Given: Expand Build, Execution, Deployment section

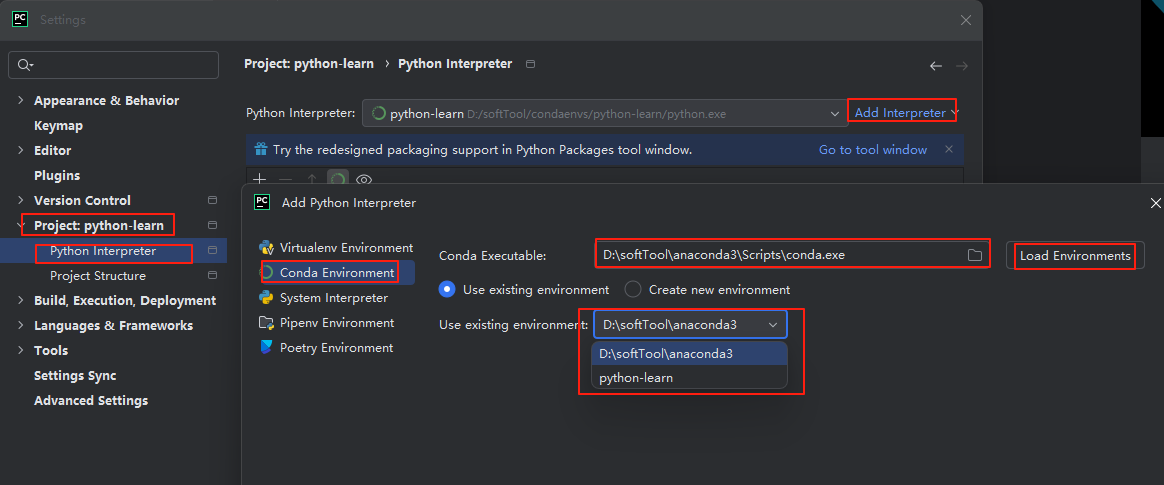Looking at the screenshot, I should coord(21,301).
